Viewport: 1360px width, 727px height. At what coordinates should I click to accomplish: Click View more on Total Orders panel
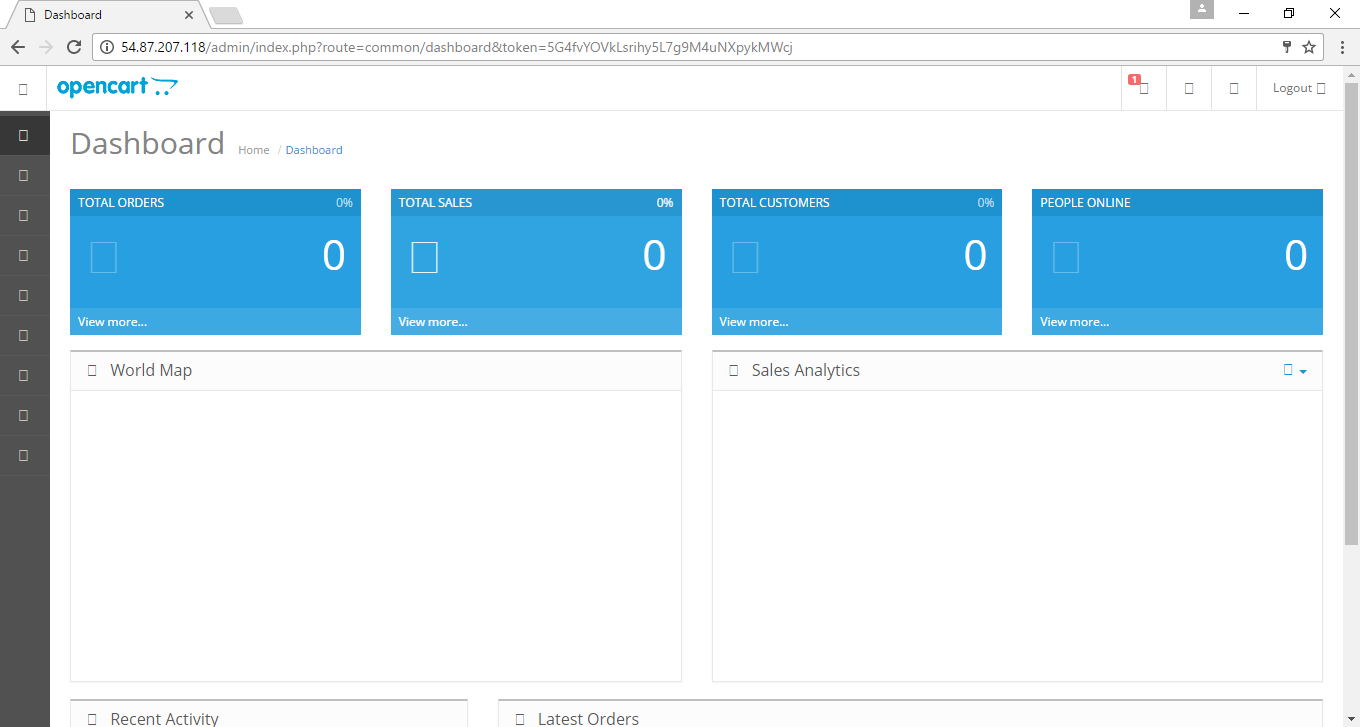pyautogui.click(x=112, y=321)
